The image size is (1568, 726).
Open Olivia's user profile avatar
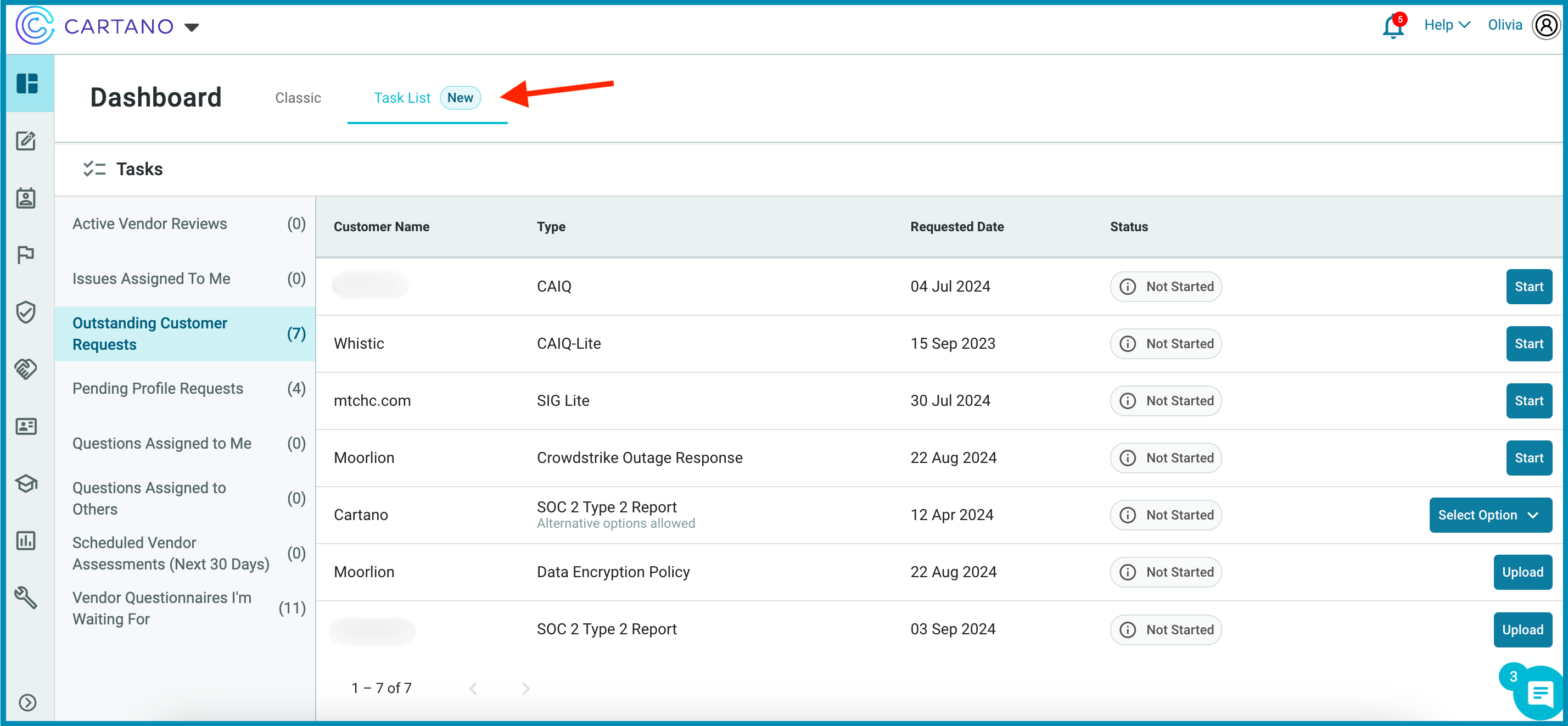(1546, 26)
